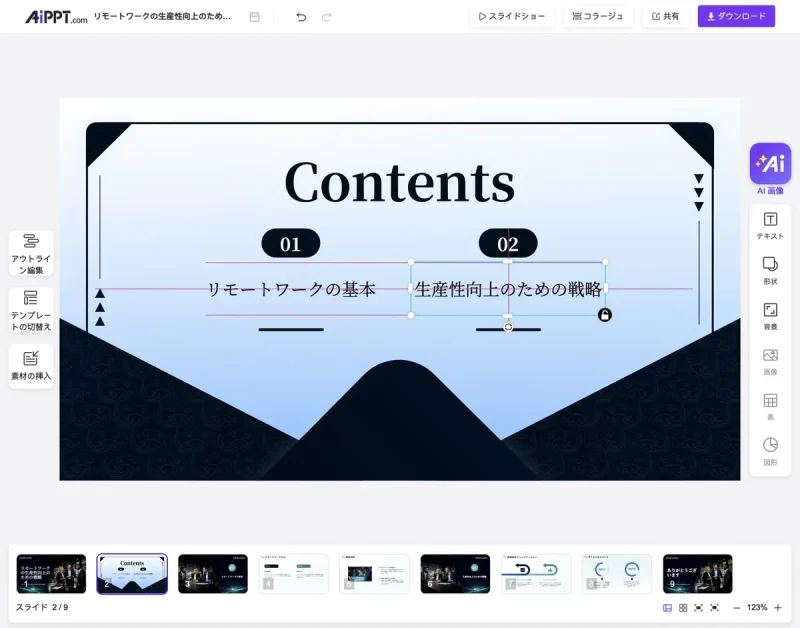Select the テキスト tool
The image size is (800, 628).
[x=770, y=226]
